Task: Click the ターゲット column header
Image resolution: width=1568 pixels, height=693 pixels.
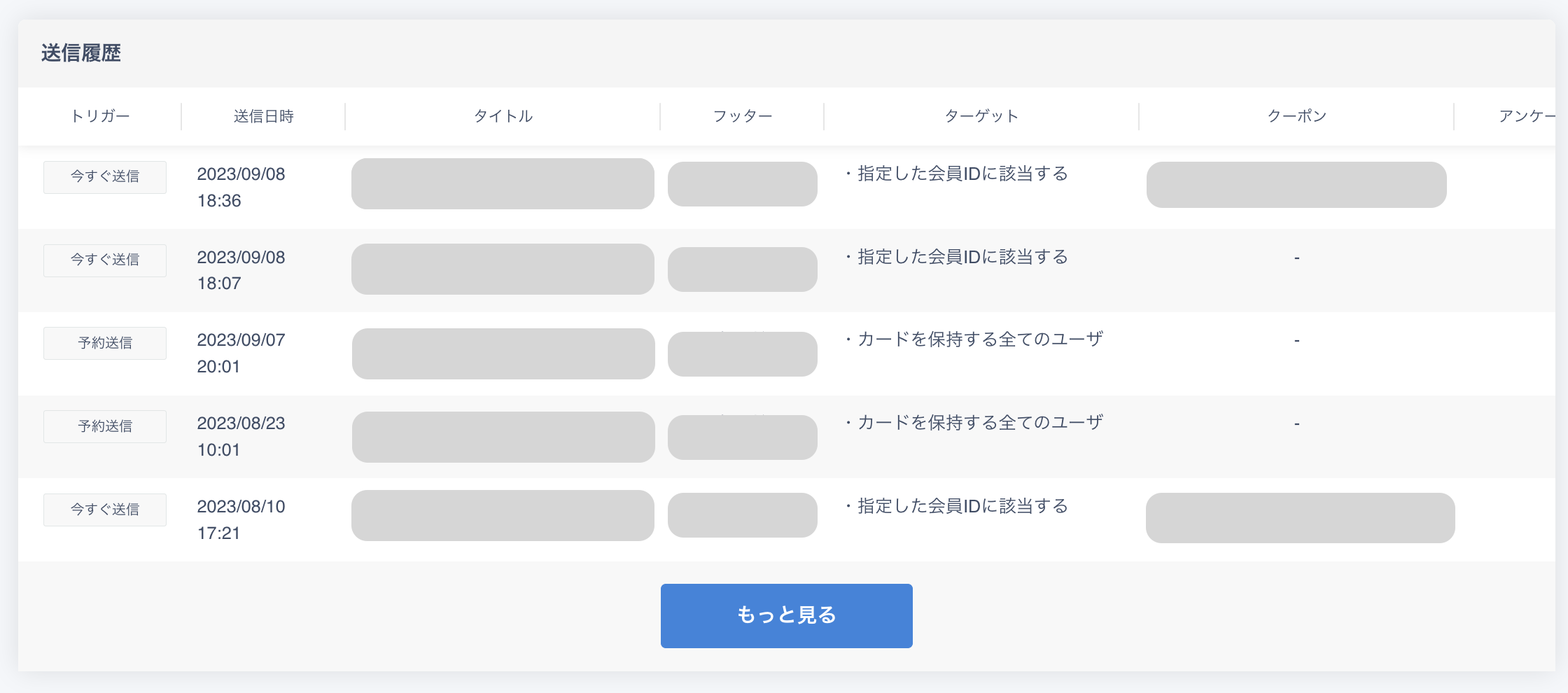Action: tap(981, 116)
